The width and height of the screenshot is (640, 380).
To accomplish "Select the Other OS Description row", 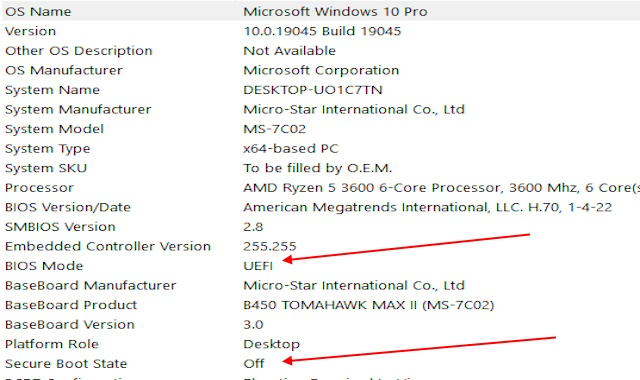I will click(x=320, y=51).
